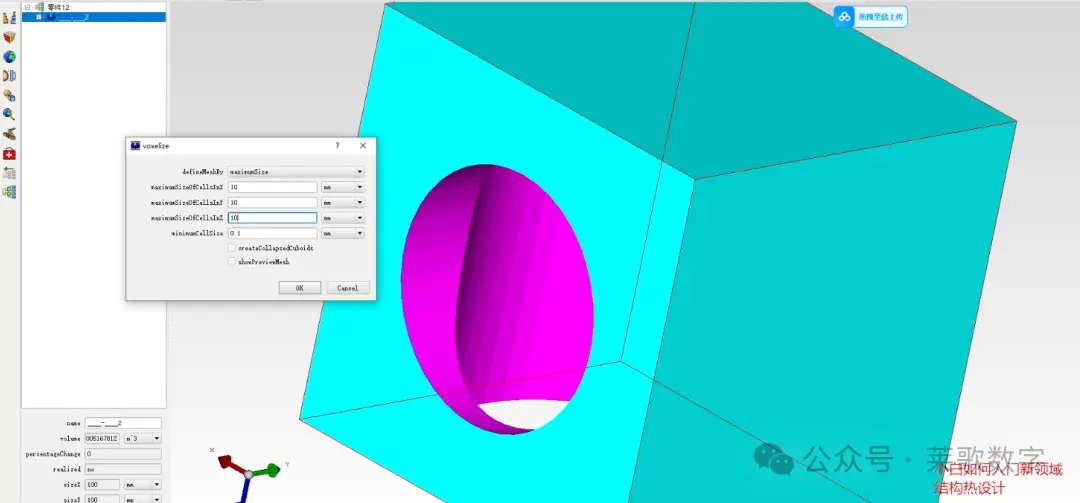Viewport: 1080px width, 503px height.
Task: Click the maximumSizeOfCellsInY input field
Action: [x=273, y=203]
